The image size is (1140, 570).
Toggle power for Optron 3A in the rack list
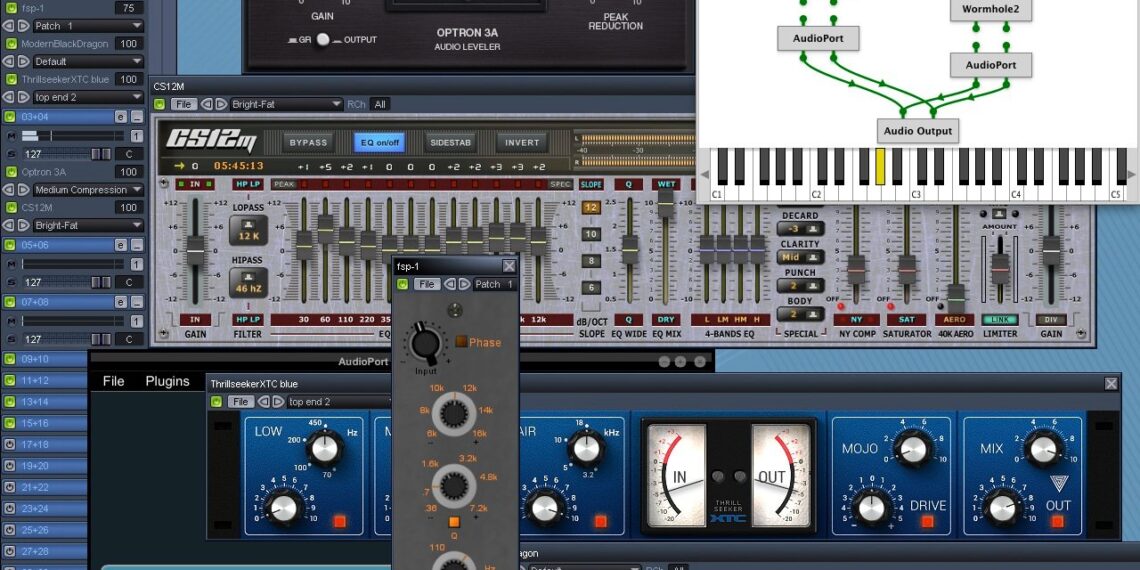tap(10, 172)
